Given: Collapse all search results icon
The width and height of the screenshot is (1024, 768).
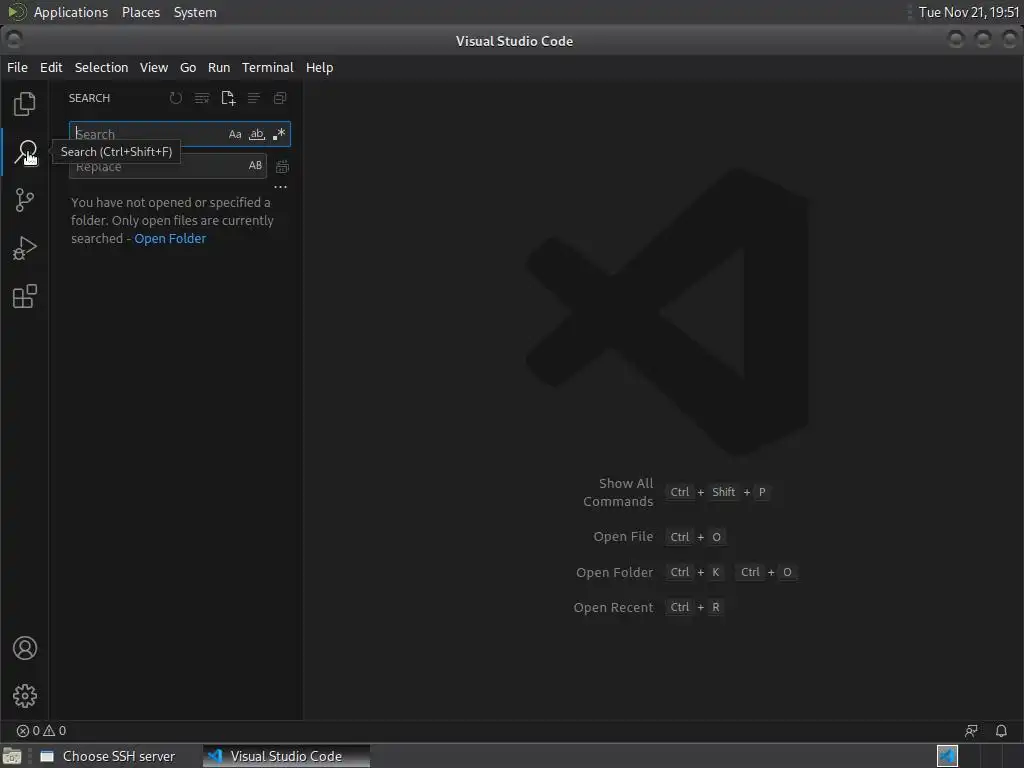Looking at the screenshot, I should [x=280, y=98].
